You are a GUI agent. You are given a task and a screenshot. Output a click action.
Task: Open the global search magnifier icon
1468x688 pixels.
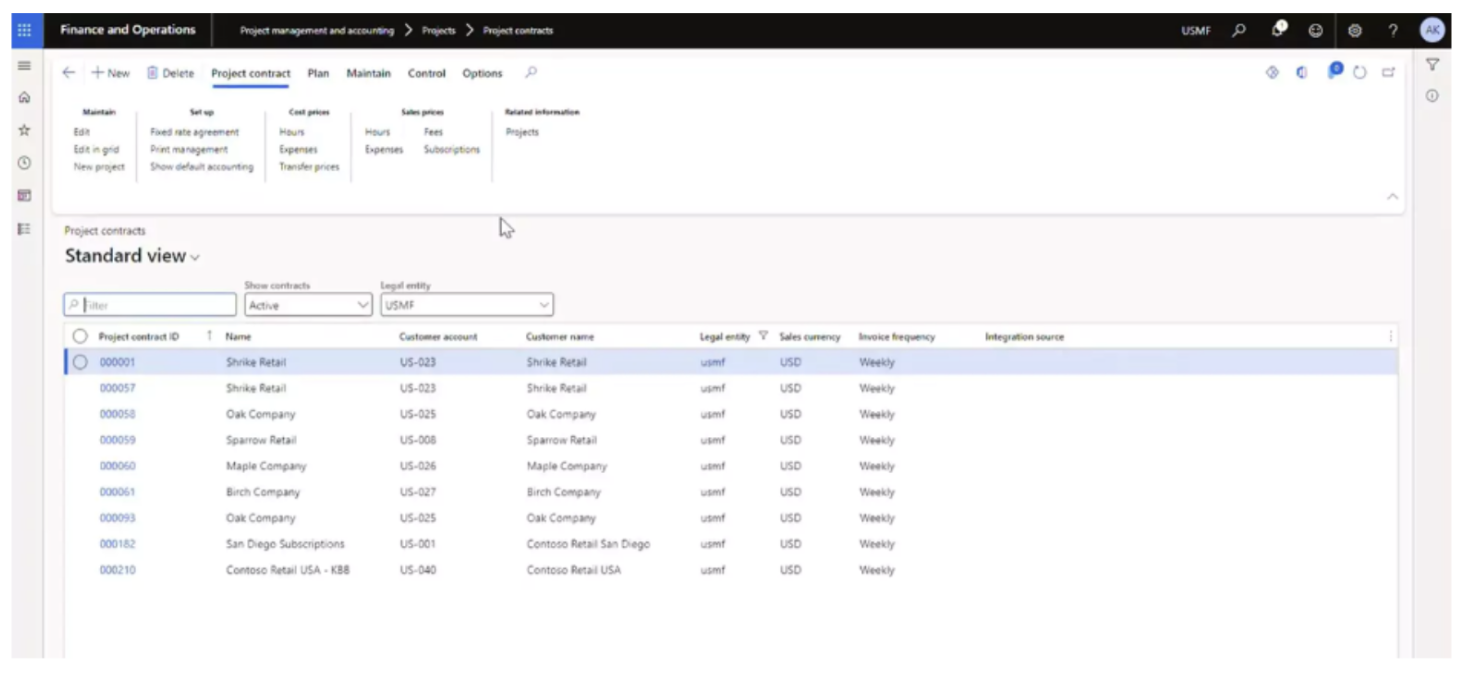[1238, 30]
